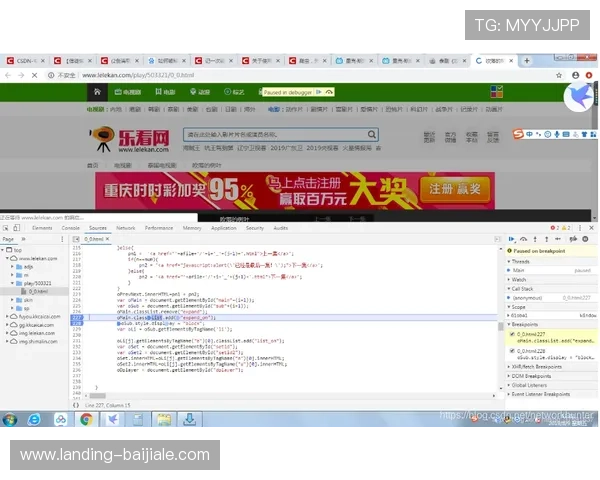Open the Performance tab
The height and width of the screenshot is (480, 600).
point(159,228)
